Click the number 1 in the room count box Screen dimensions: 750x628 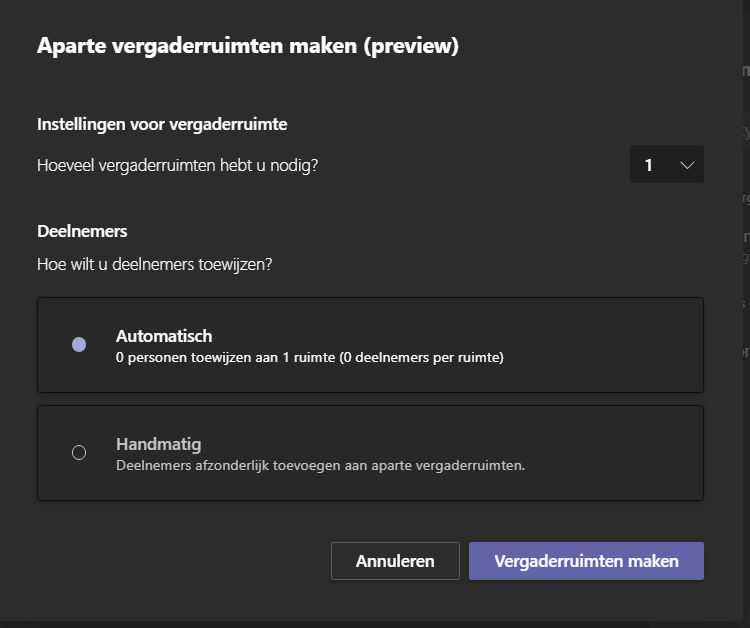click(x=648, y=165)
